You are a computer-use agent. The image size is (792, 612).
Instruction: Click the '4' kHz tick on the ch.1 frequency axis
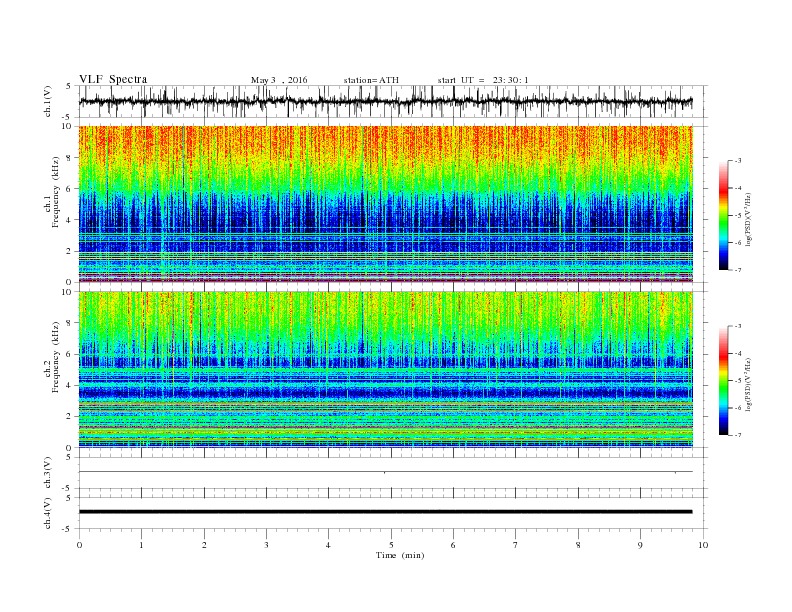coord(69,220)
